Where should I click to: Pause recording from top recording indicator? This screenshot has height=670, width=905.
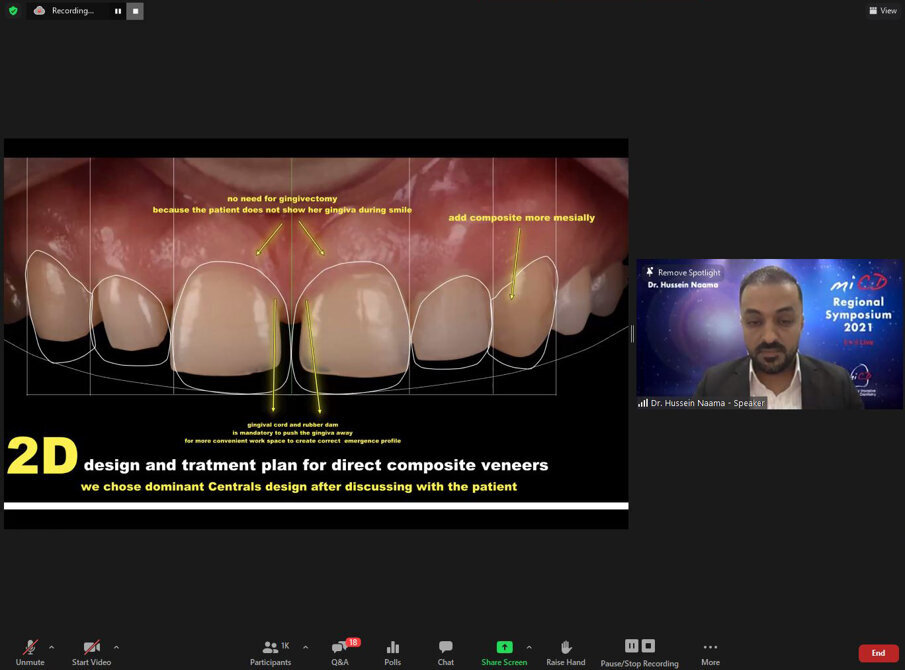tap(118, 11)
